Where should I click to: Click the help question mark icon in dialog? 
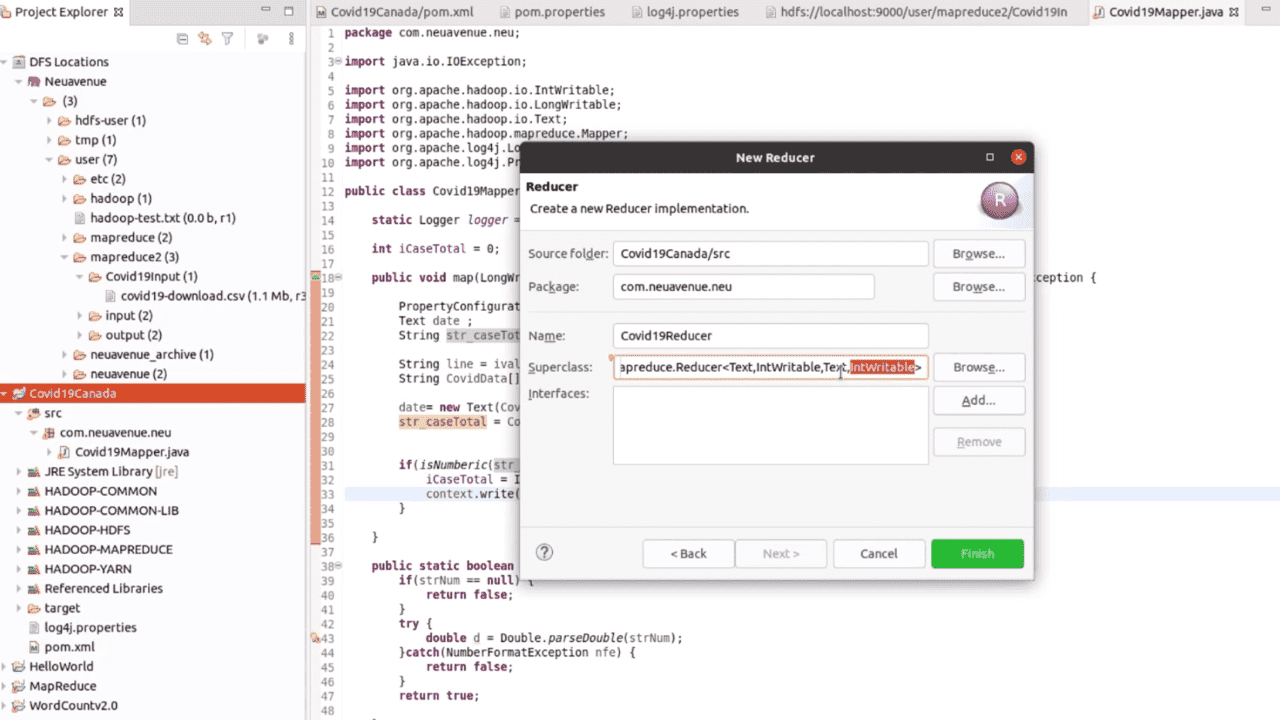click(x=544, y=552)
